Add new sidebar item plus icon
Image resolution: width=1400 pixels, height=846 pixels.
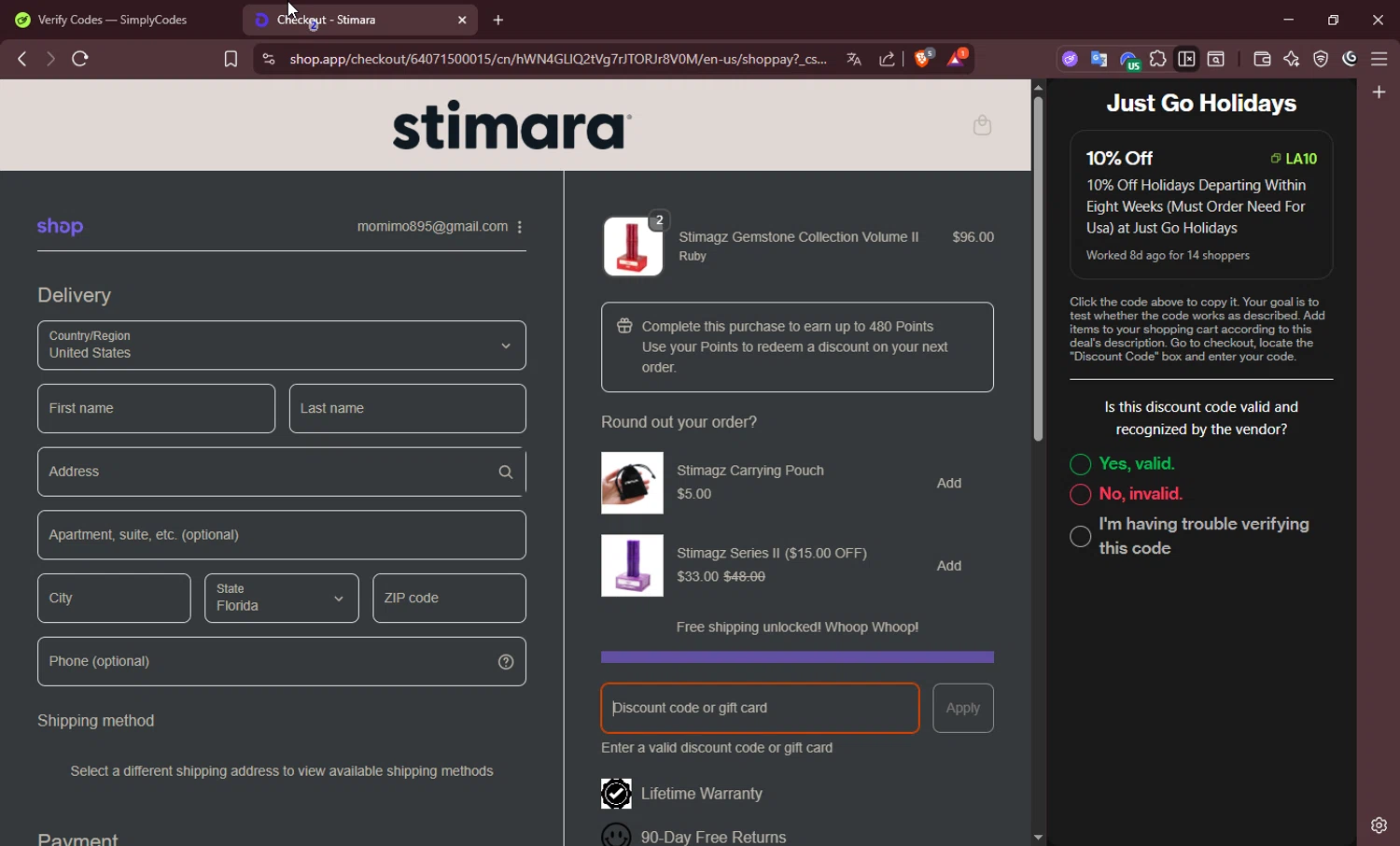[1379, 92]
